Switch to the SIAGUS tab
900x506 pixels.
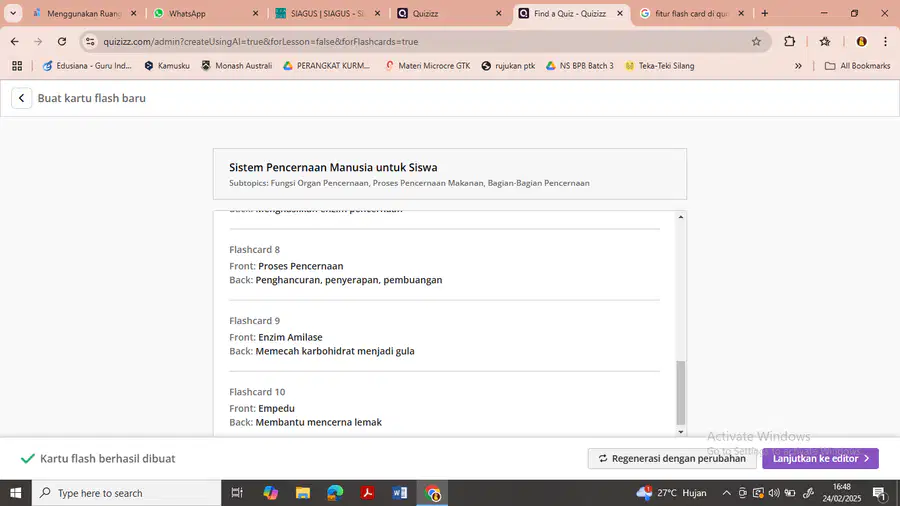[x=328, y=13]
